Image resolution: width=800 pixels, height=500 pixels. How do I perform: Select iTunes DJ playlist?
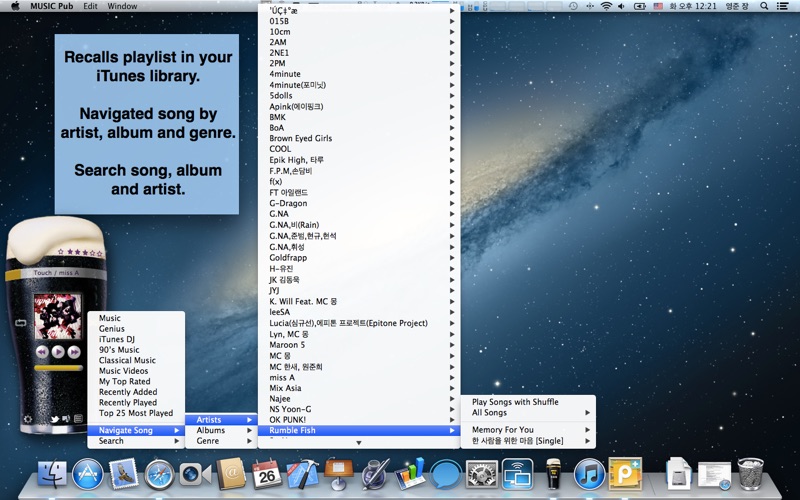click(136, 339)
